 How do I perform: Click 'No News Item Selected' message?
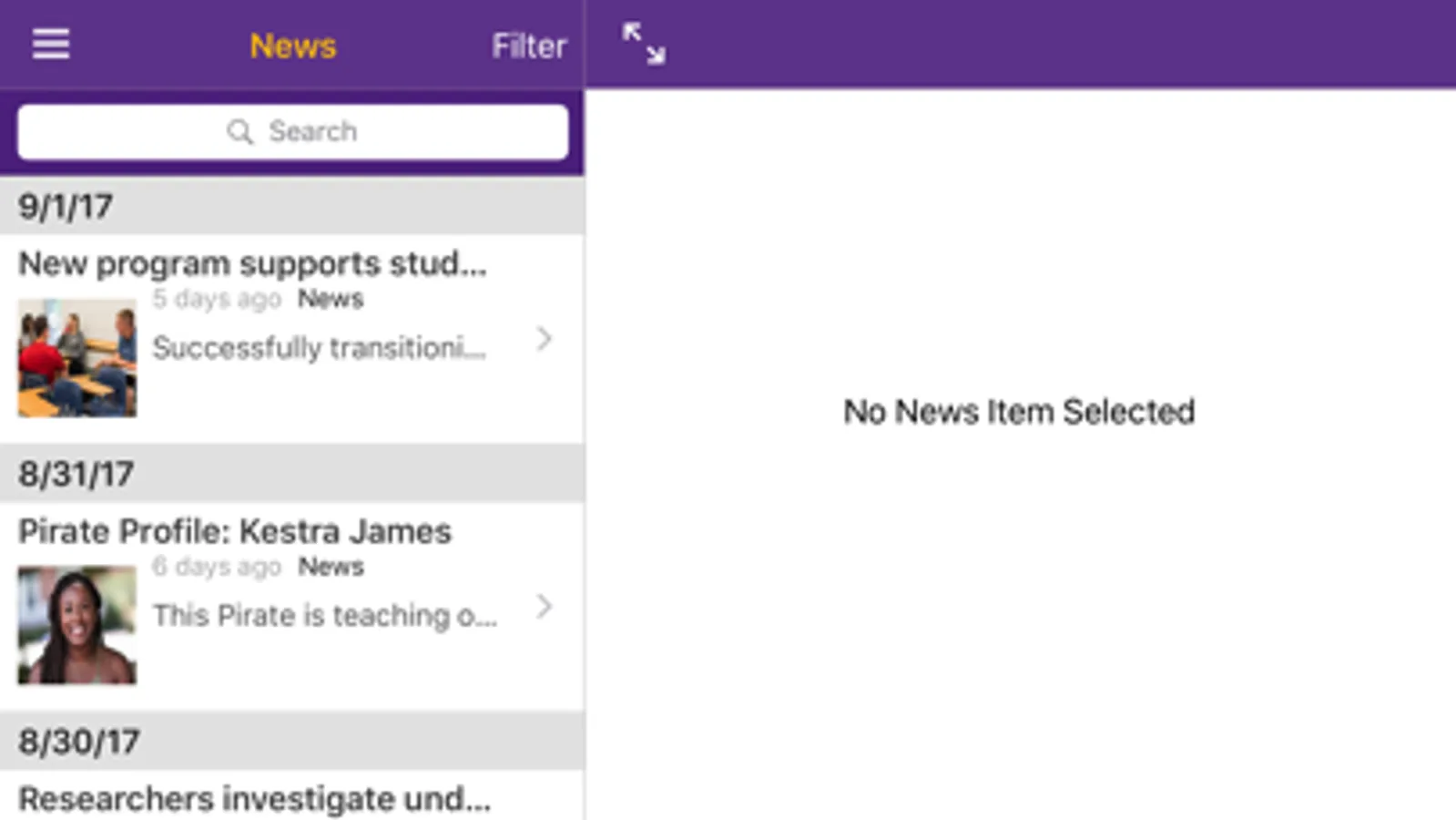coord(1019,412)
